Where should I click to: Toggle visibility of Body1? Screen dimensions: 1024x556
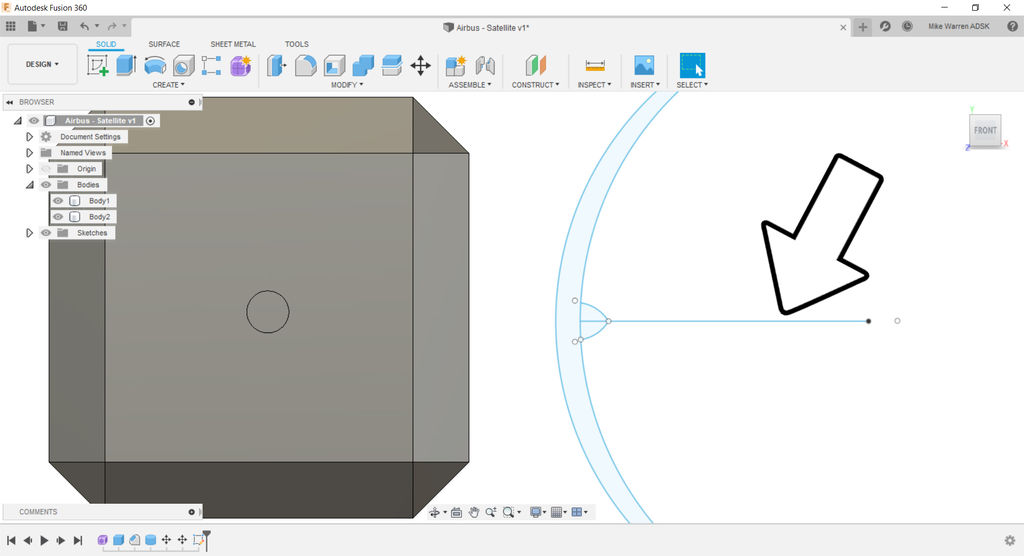point(58,201)
